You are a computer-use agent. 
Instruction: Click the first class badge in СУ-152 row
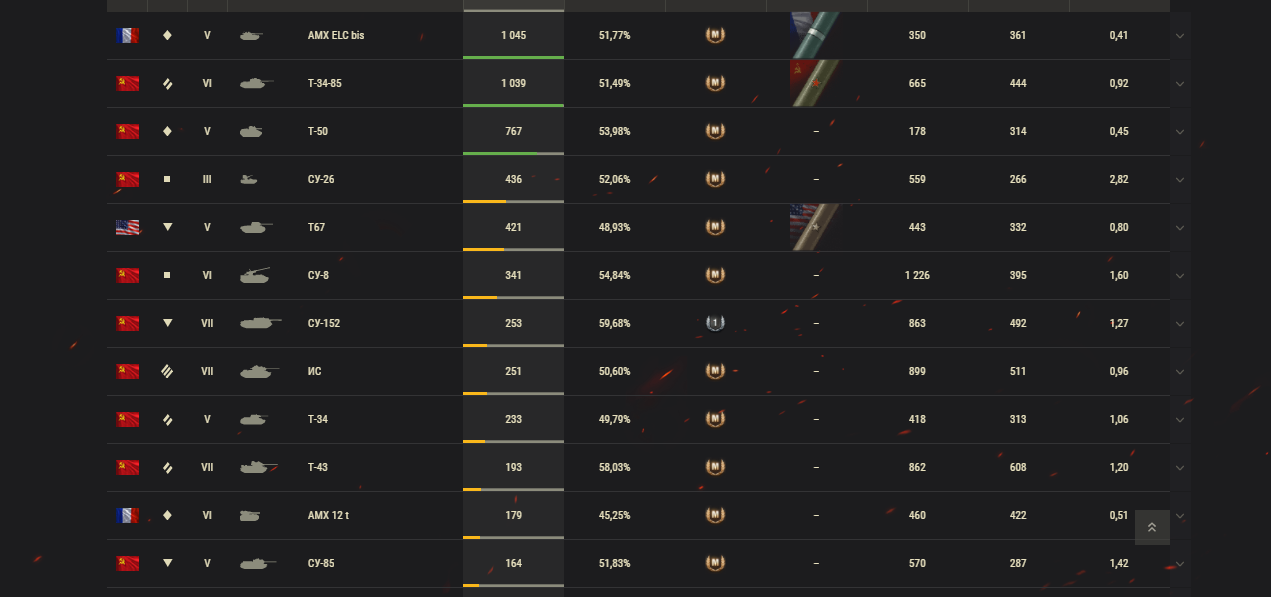(715, 323)
